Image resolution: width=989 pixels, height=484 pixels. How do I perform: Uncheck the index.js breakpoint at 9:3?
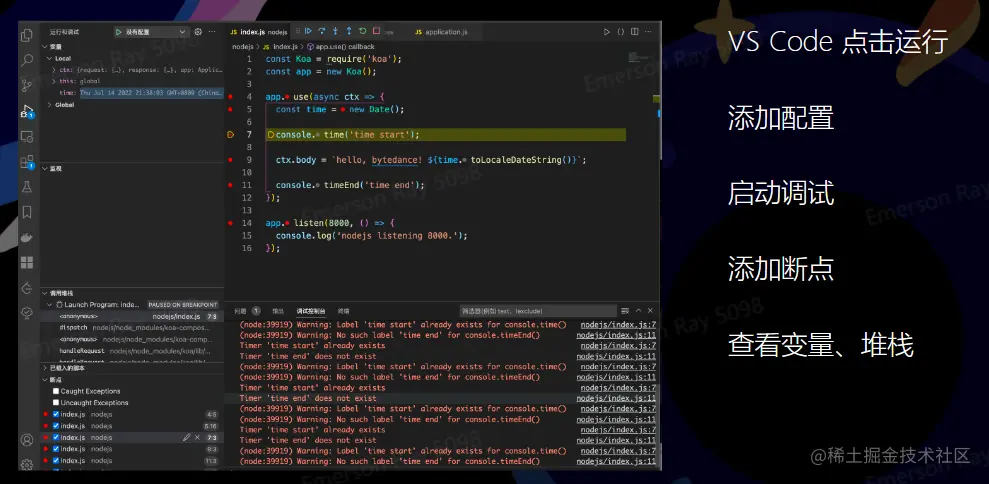[x=56, y=449]
